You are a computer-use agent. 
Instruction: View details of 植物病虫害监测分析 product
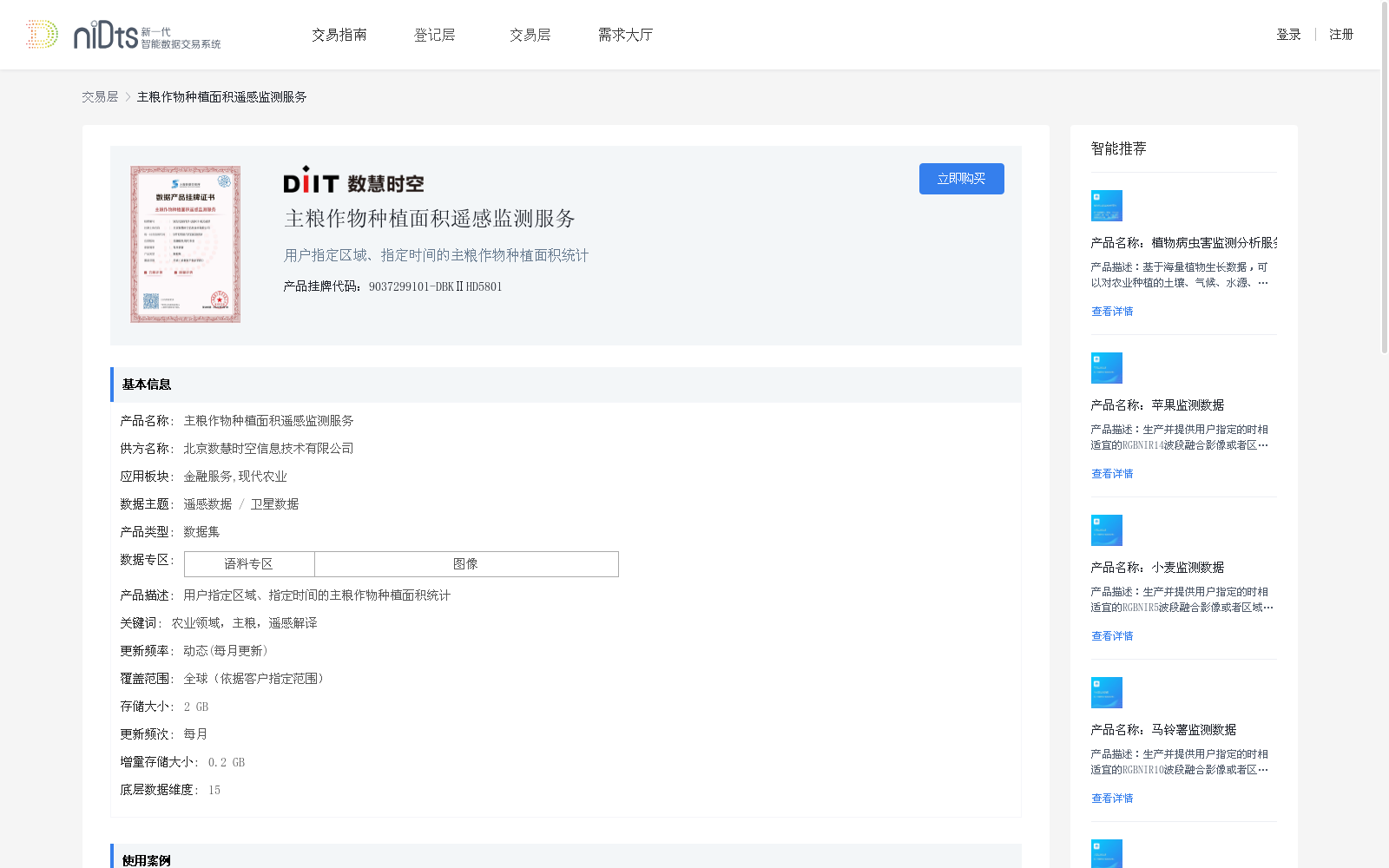point(1112,312)
